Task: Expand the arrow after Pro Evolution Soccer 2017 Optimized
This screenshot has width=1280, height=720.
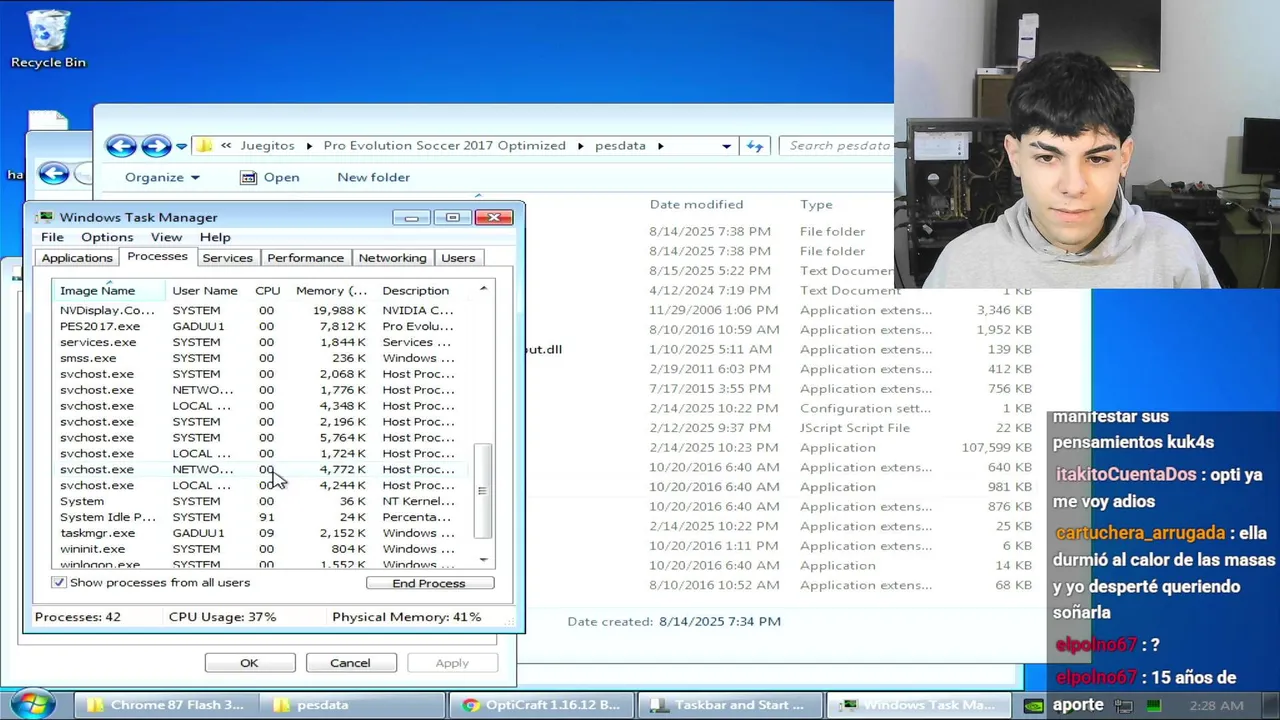Action: (x=580, y=146)
